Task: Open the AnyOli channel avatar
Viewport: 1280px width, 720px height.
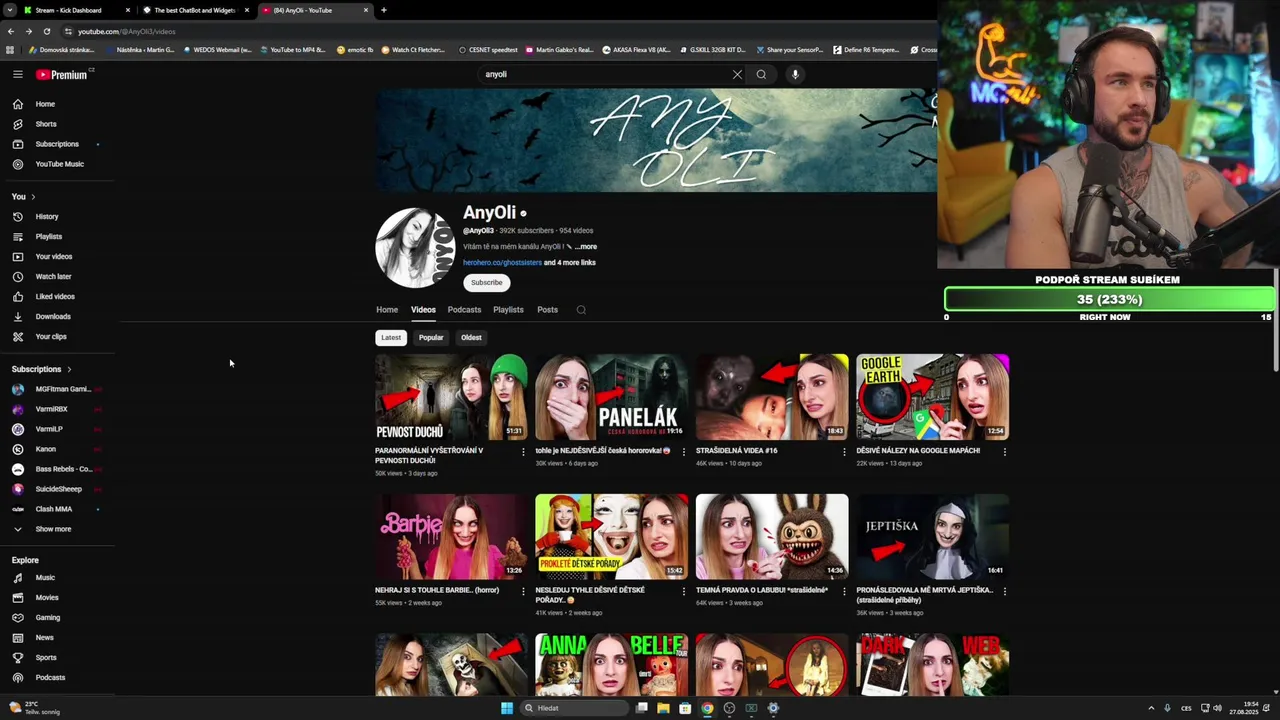Action: coord(415,248)
